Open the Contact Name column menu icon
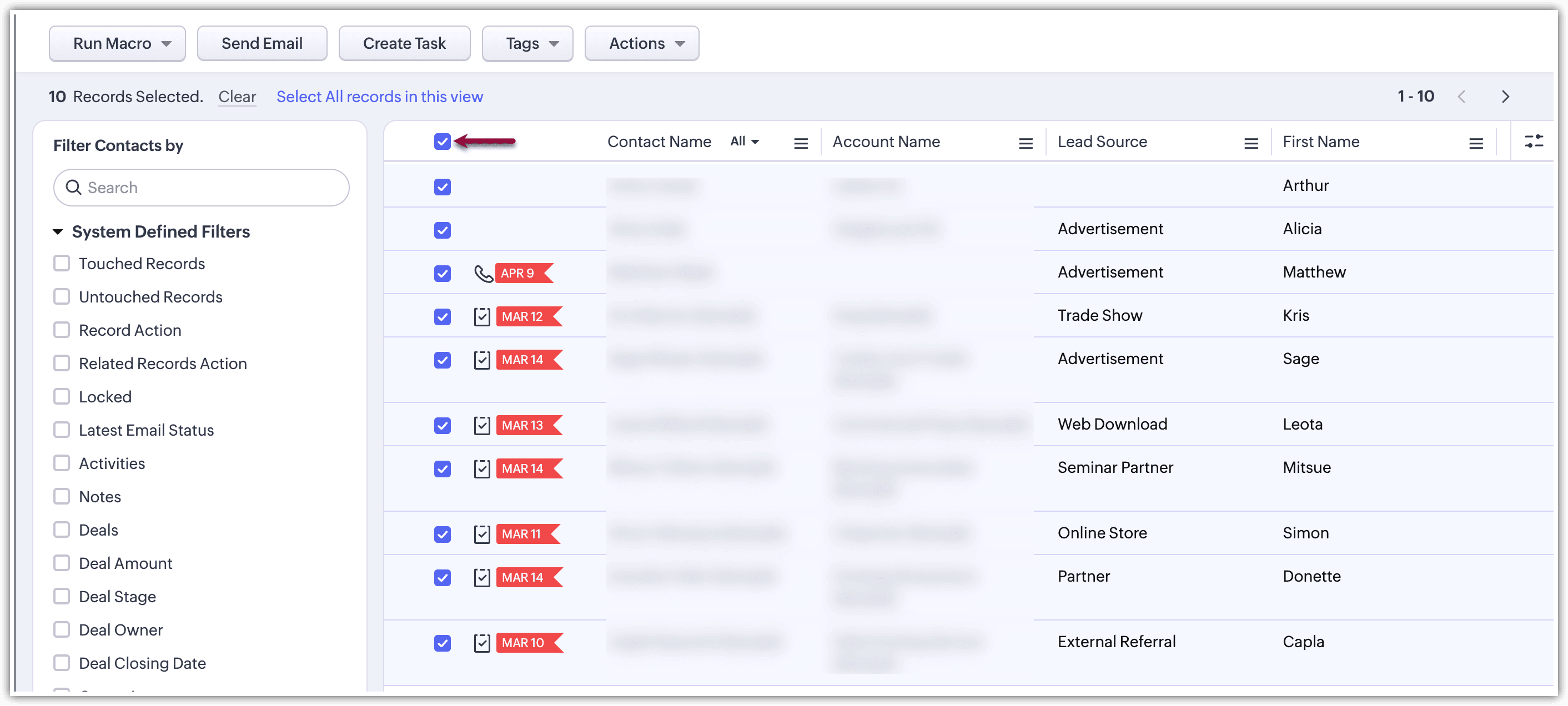The image size is (1568, 706). click(x=801, y=143)
